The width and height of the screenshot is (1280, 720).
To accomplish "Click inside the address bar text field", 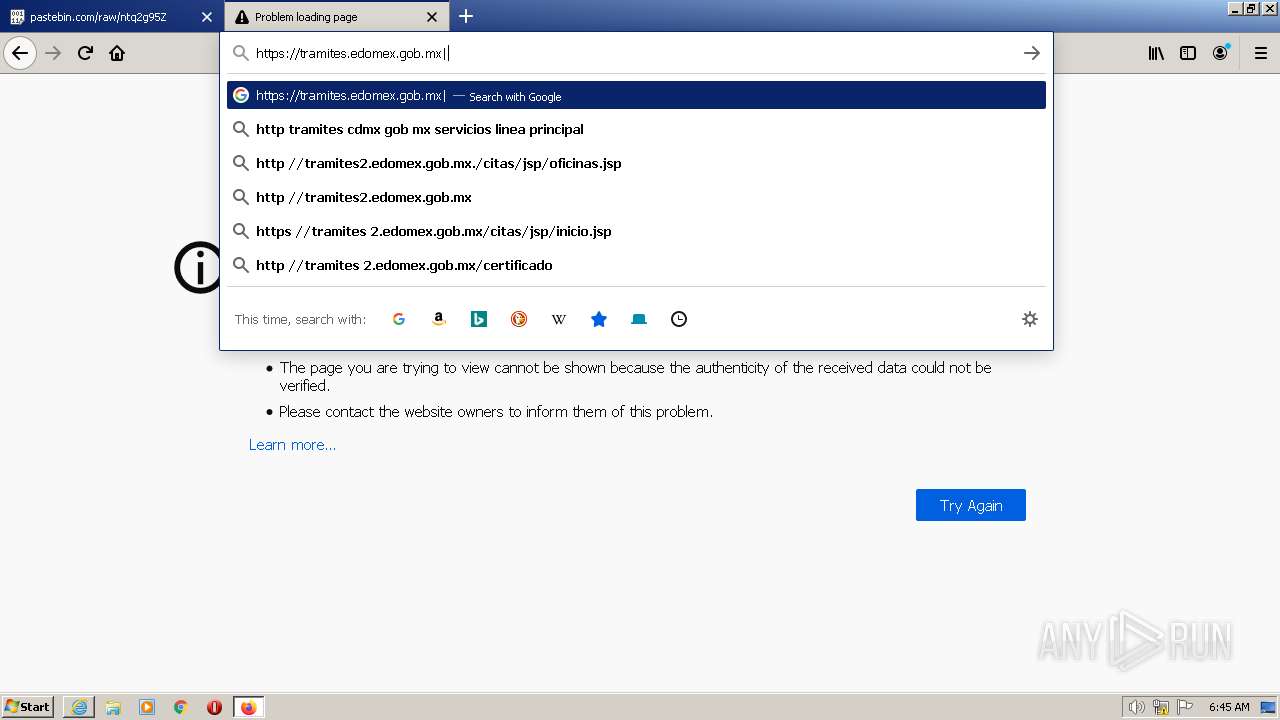I will 635,53.
